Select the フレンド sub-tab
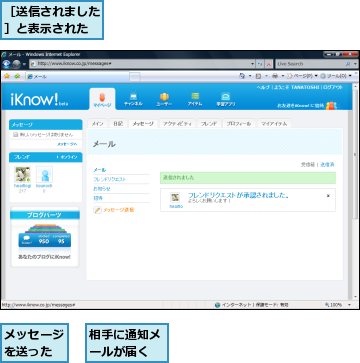 (x=209, y=124)
